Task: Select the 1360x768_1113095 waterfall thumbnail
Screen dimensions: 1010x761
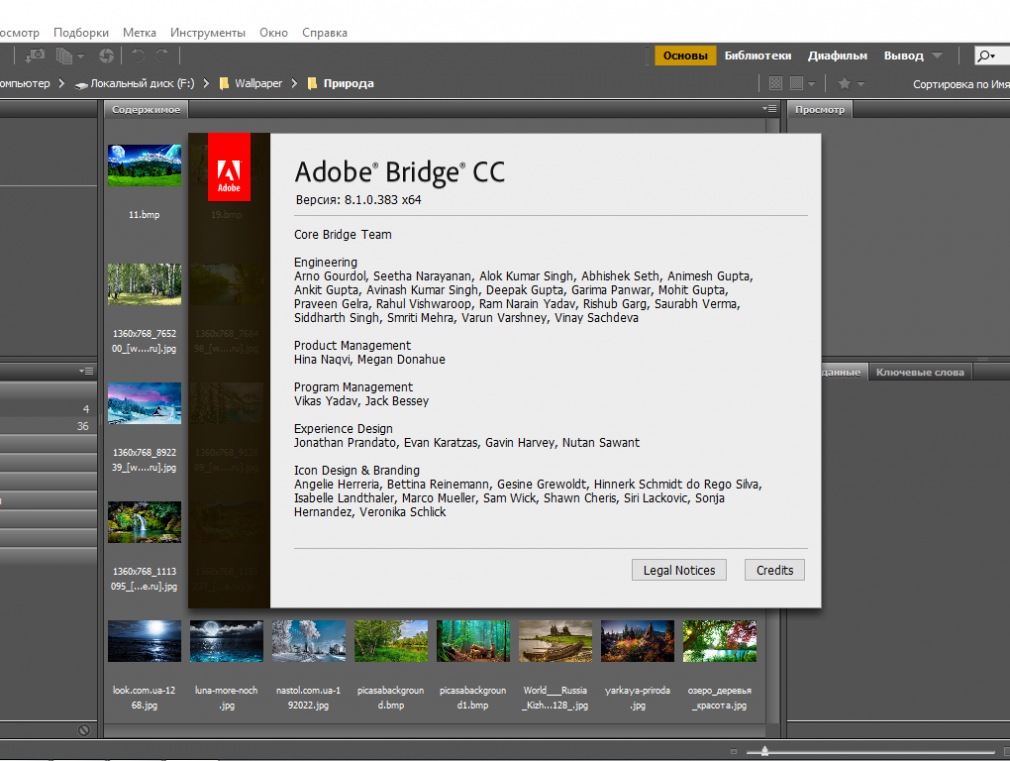Action: (x=144, y=522)
